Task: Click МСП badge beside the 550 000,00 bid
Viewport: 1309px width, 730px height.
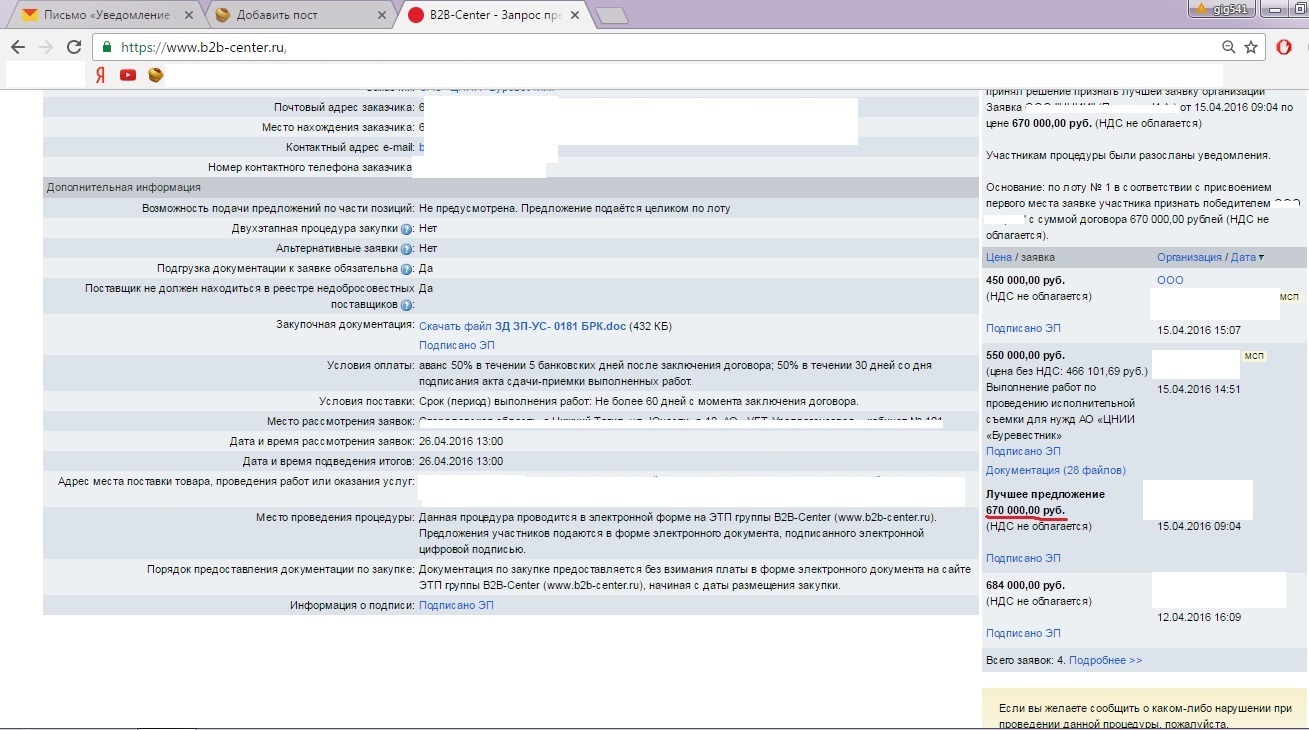Action: pos(1254,355)
